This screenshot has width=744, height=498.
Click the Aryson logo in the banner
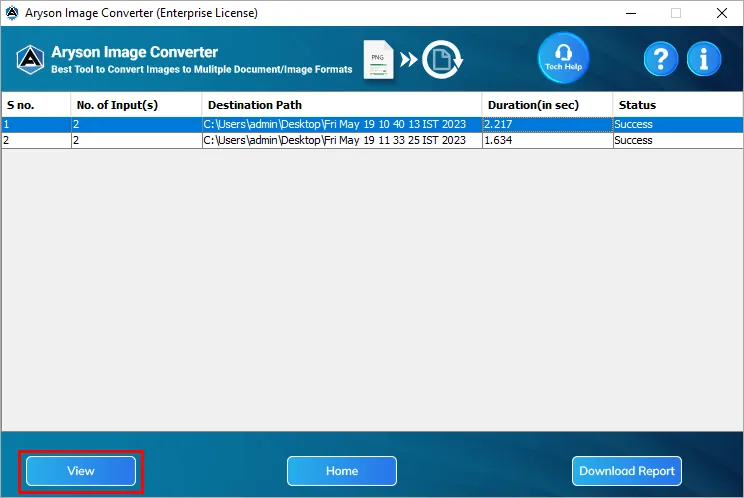tap(30, 60)
